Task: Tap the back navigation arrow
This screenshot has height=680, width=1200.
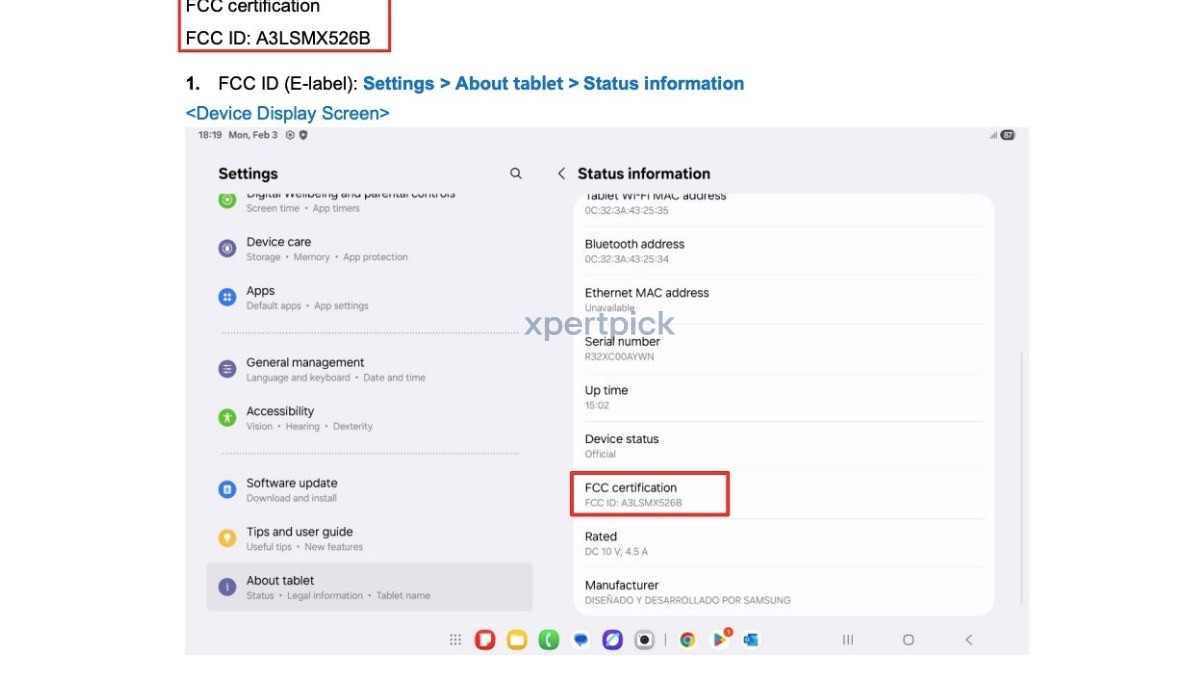Action: (968, 640)
